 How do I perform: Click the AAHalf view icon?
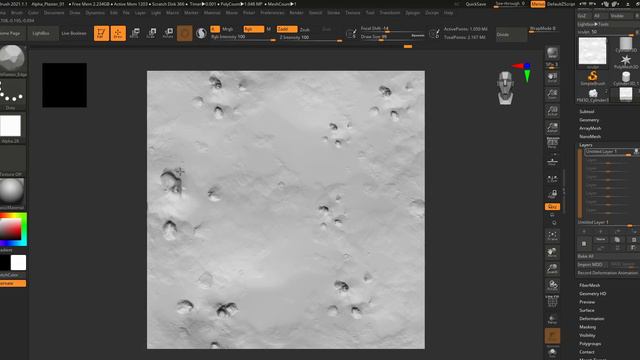tap(552, 127)
